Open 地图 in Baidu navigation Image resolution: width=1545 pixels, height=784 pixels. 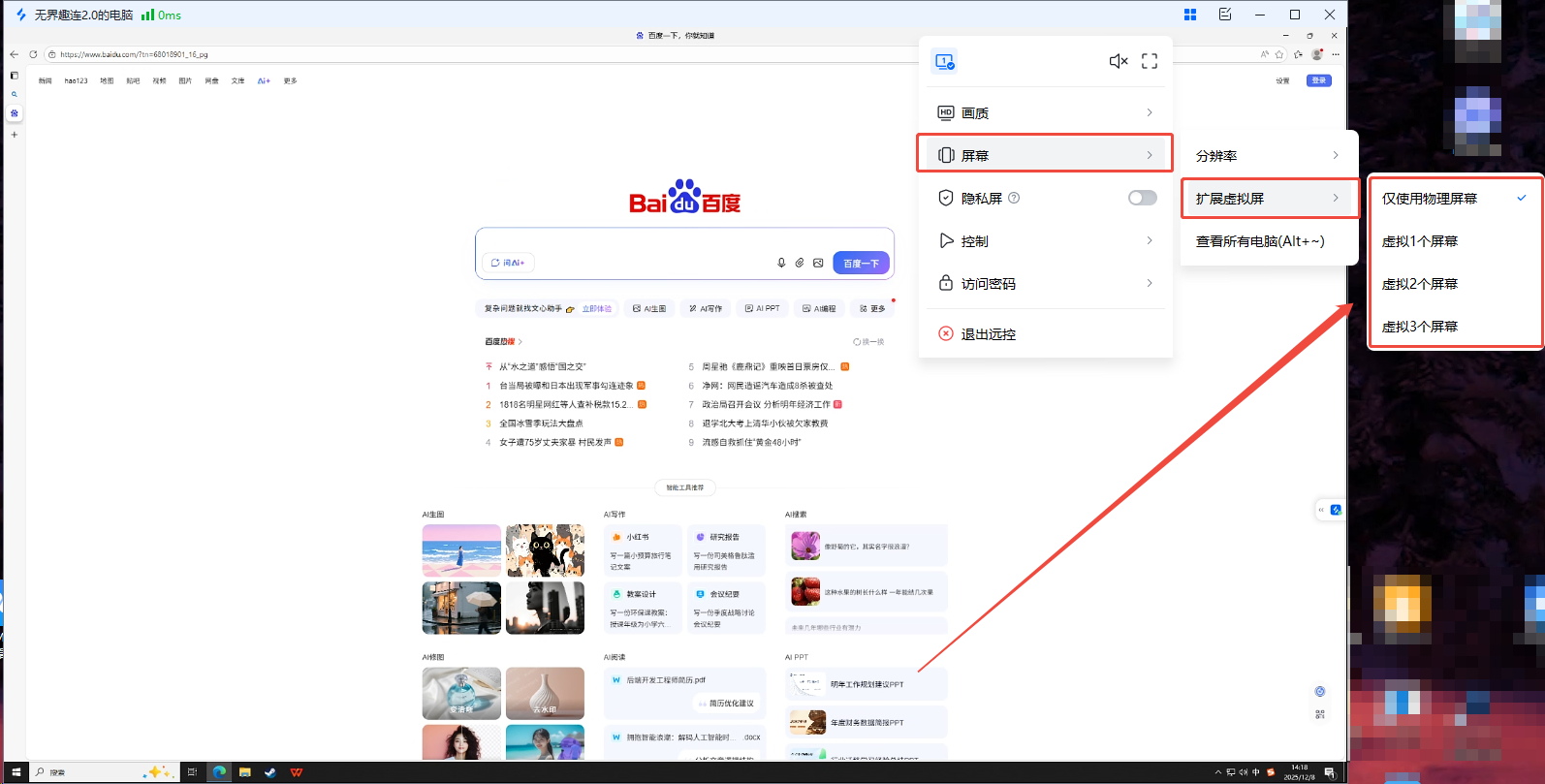click(x=107, y=81)
